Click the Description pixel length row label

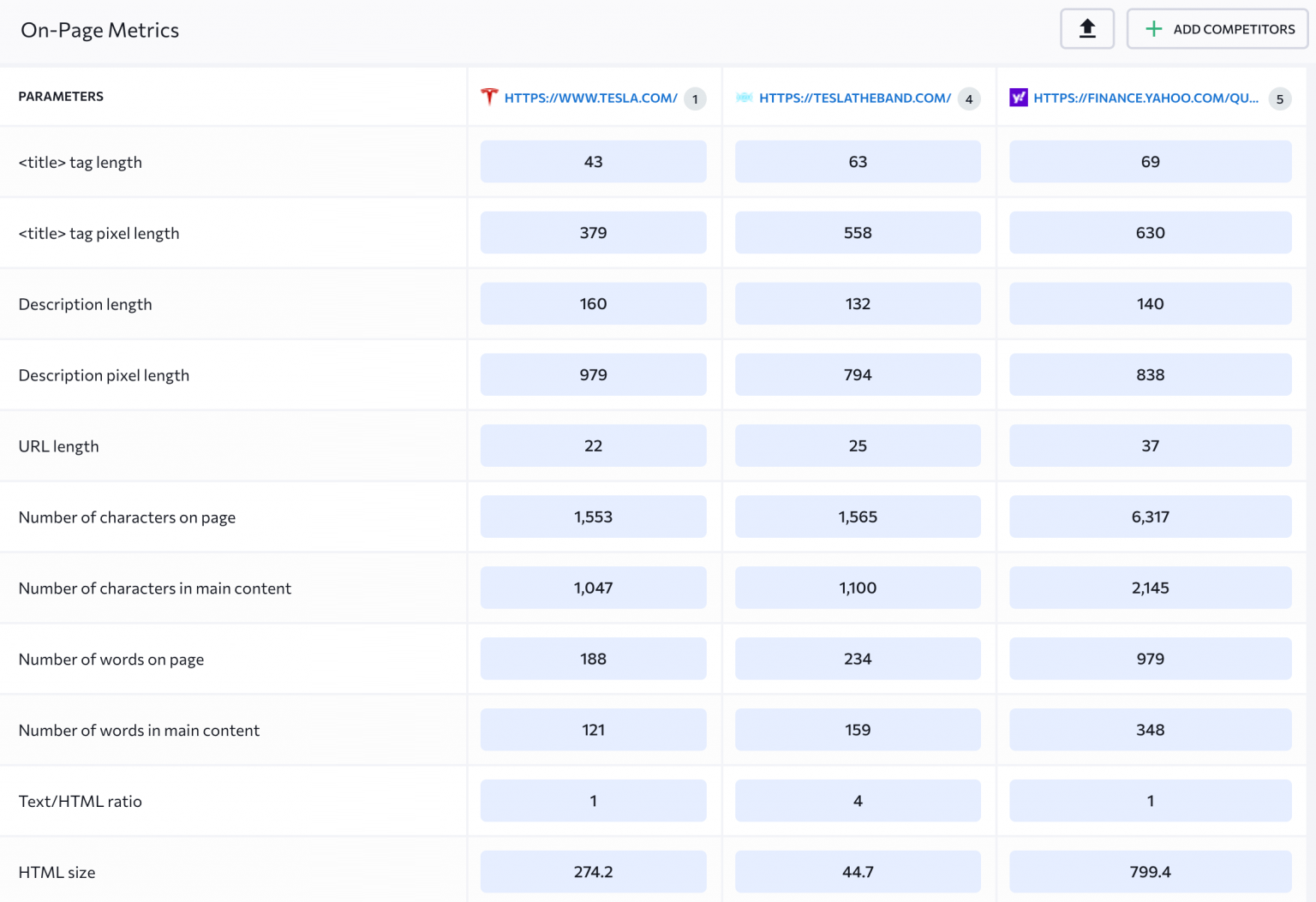coord(104,375)
